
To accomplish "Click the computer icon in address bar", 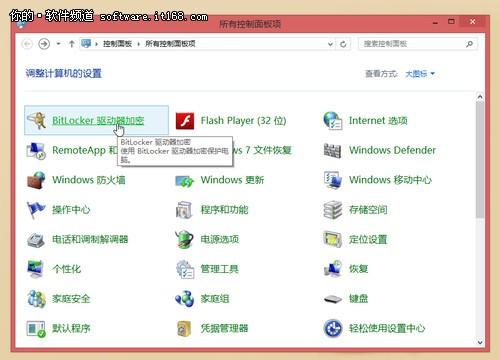I will tap(86, 44).
